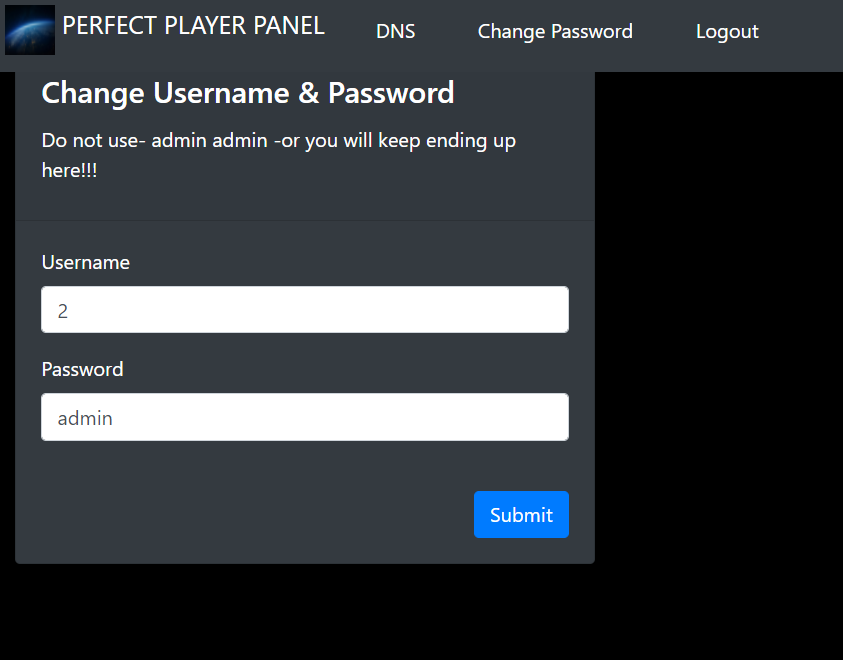Click the Password field label
Image resolution: width=843 pixels, height=660 pixels.
pos(83,370)
